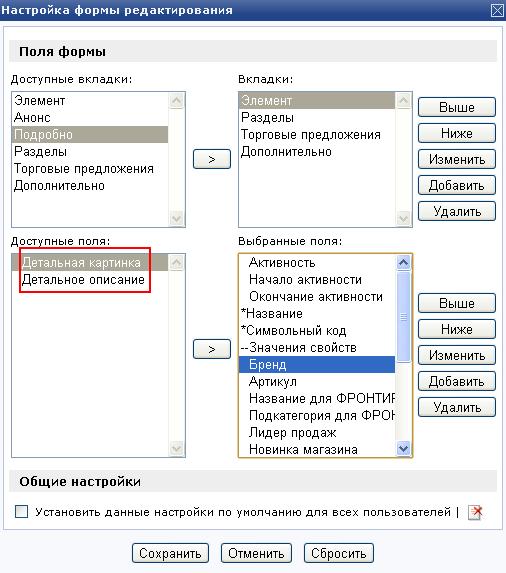Screen dimensions: 506x573
Task: Select Окончание активности in the selected fields list
Action: (317, 296)
